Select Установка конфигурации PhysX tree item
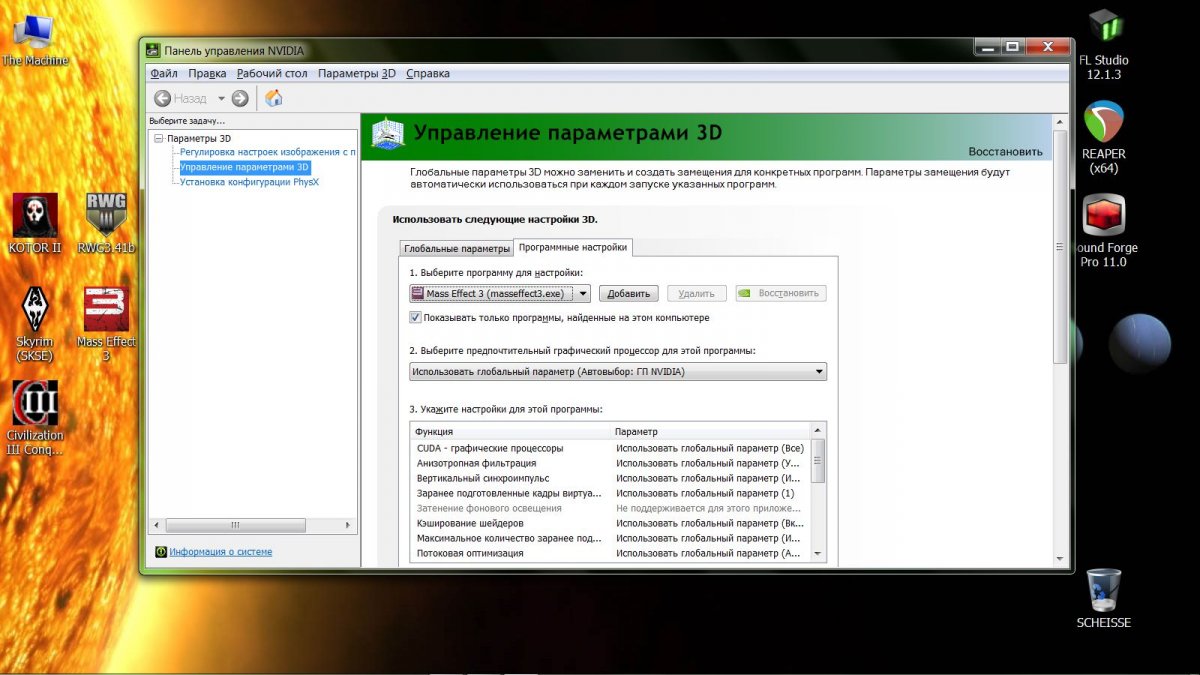Screen dimensions: 1200x675 (249, 182)
